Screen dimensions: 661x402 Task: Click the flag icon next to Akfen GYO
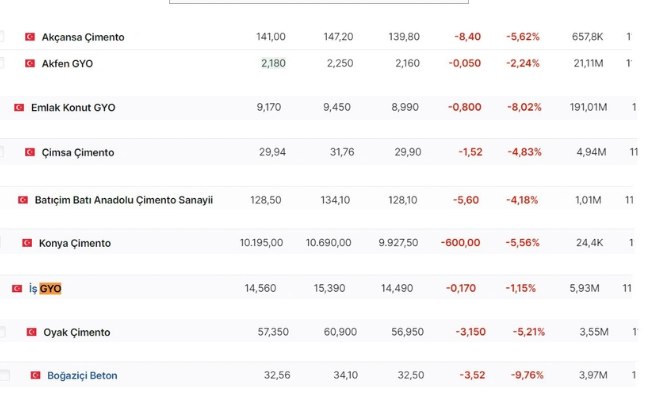click(30, 63)
